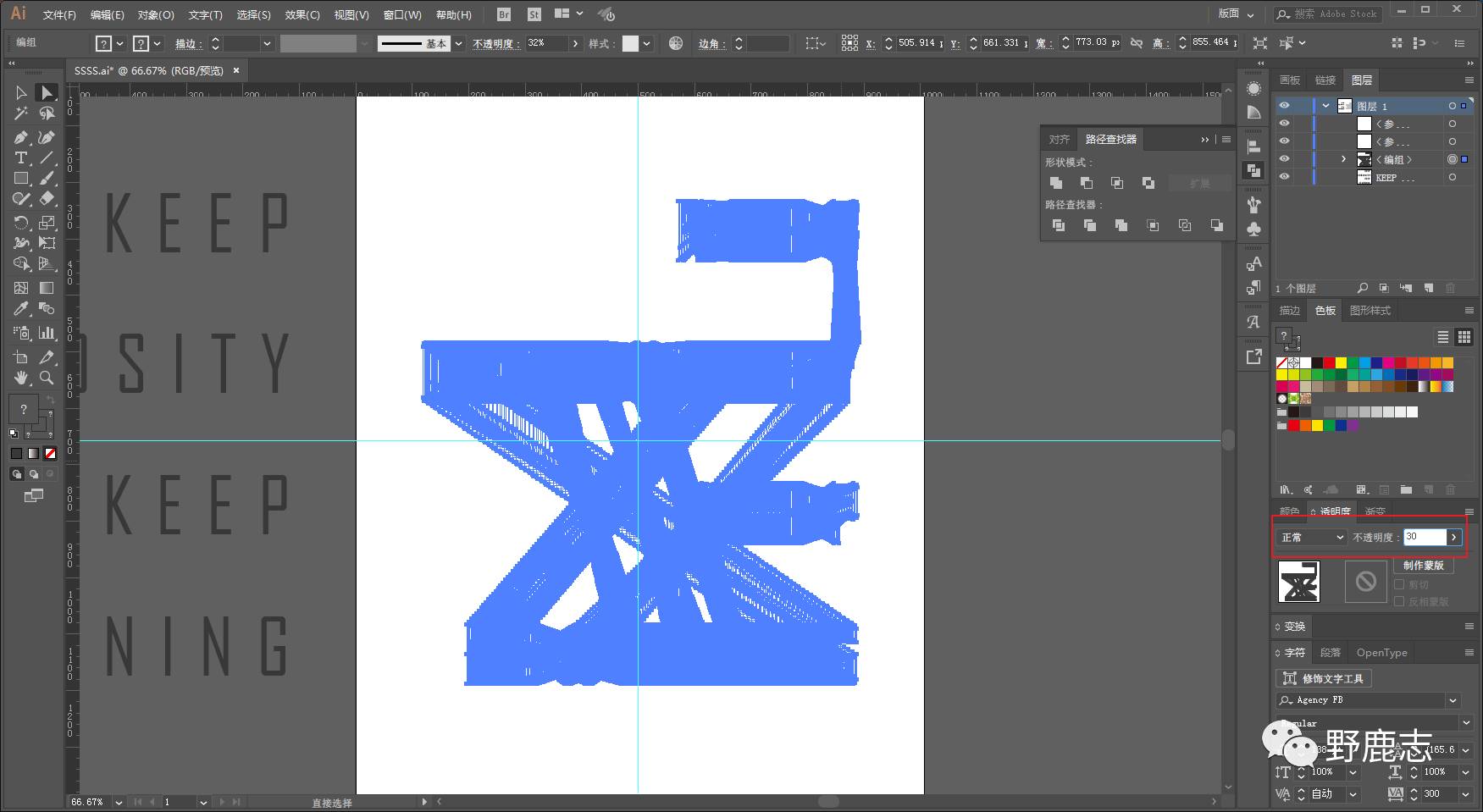The width and height of the screenshot is (1483, 812).
Task: Pick the red swatch in the swatches panel
Action: coord(1329,363)
